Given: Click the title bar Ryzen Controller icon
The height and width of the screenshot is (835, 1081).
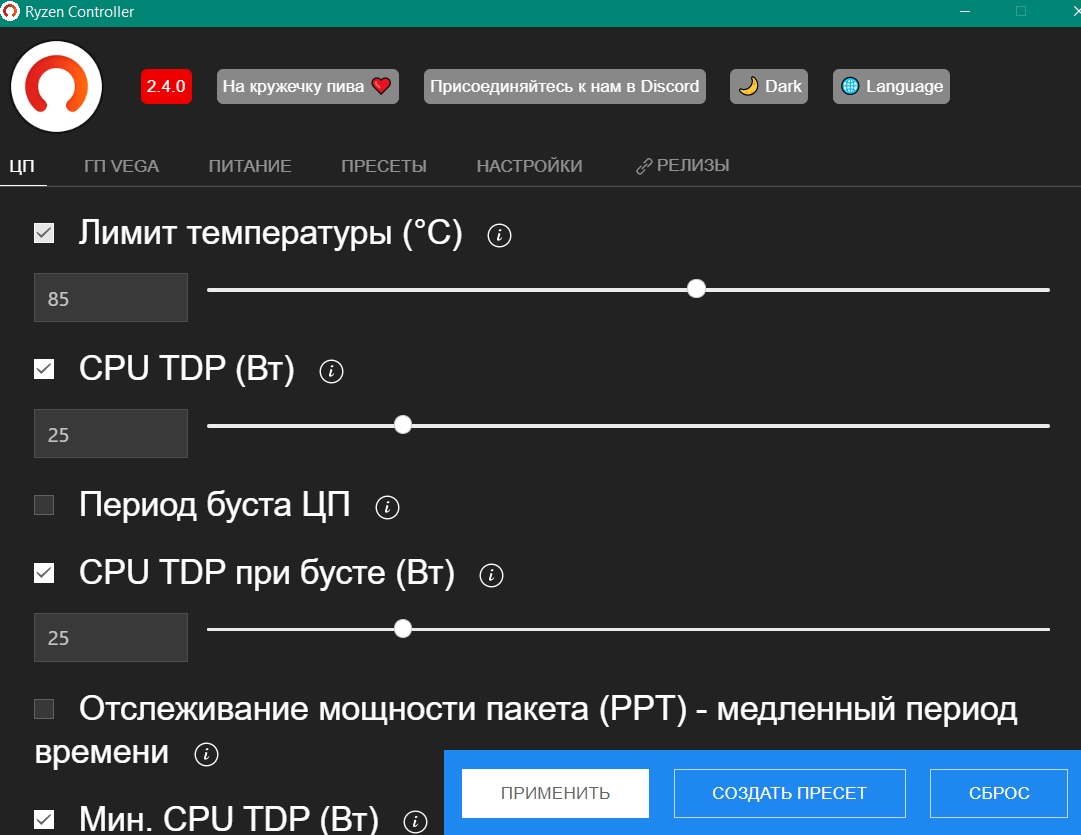Looking at the screenshot, I should click(x=10, y=12).
